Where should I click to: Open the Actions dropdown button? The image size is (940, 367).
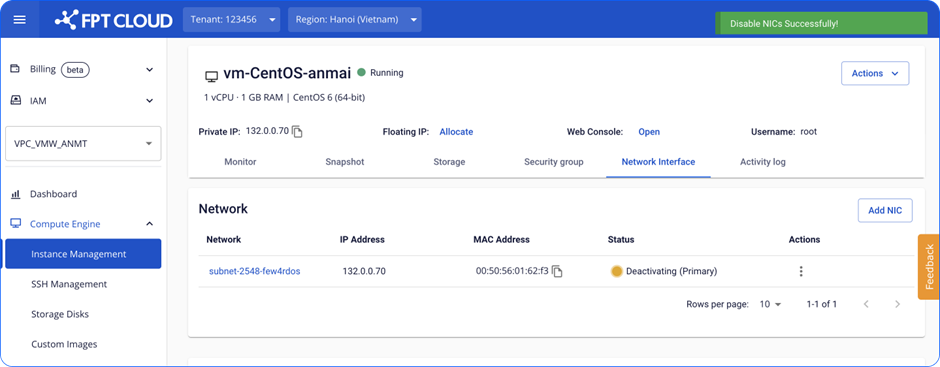coord(875,73)
